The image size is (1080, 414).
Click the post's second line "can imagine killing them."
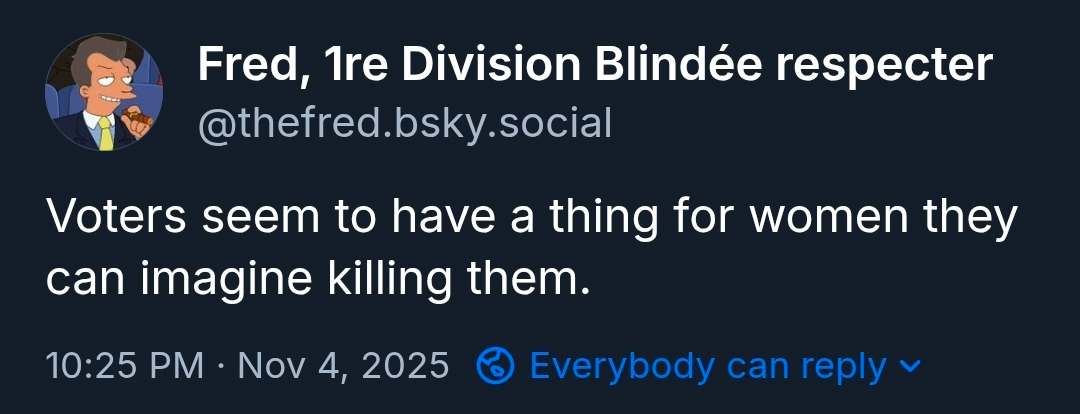[312, 279]
